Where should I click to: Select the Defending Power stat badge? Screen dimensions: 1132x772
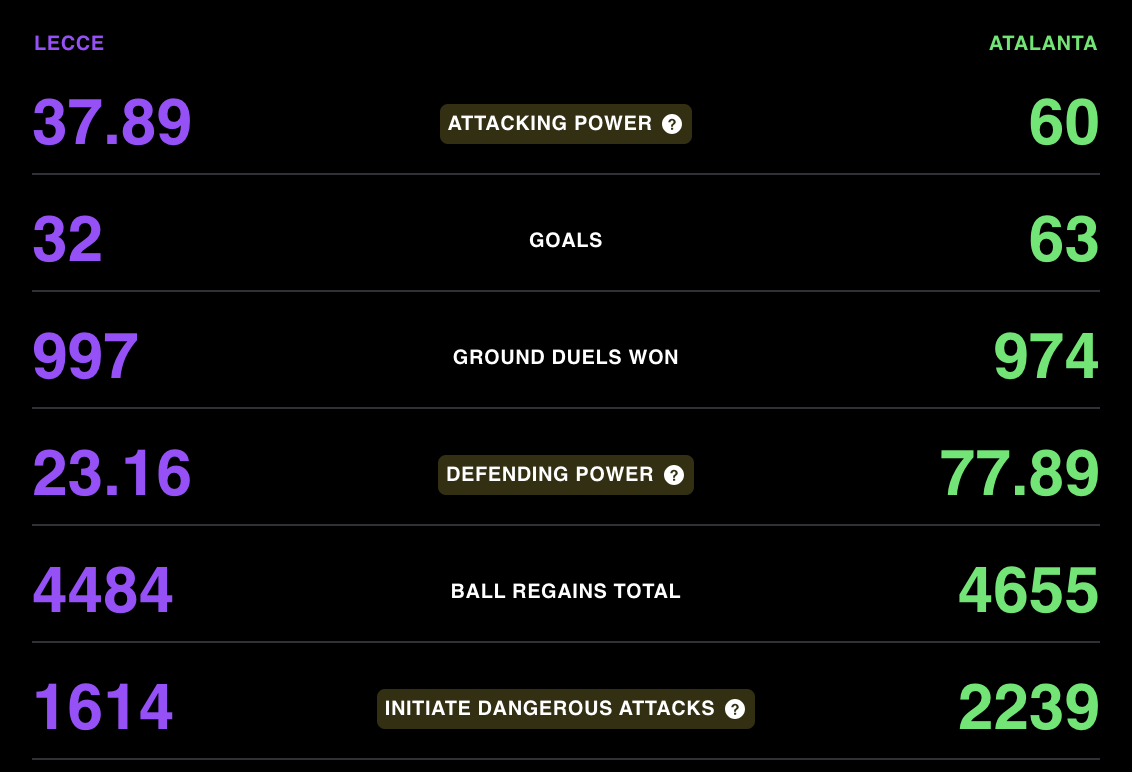tap(566, 474)
